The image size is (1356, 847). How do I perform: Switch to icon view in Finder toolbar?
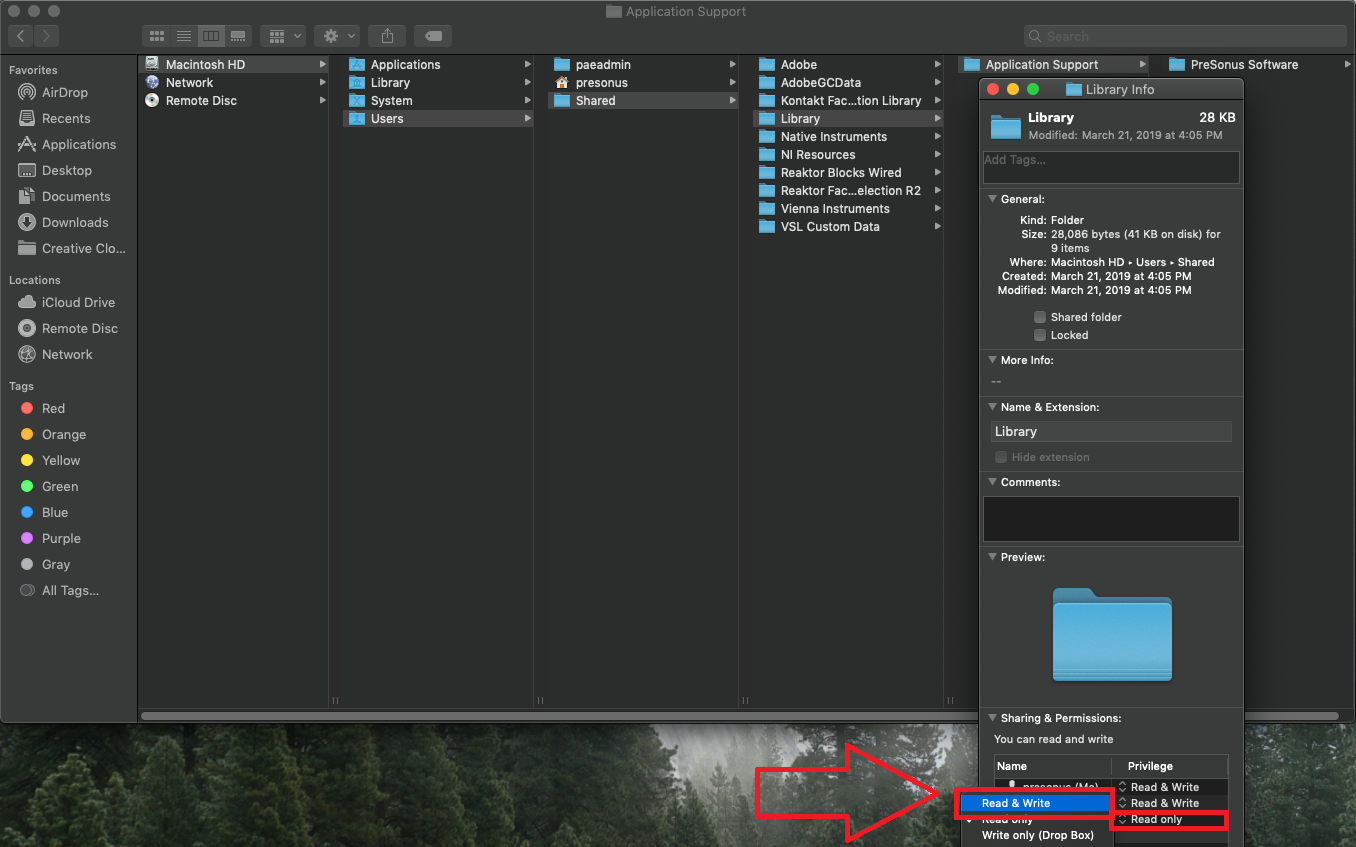click(157, 36)
